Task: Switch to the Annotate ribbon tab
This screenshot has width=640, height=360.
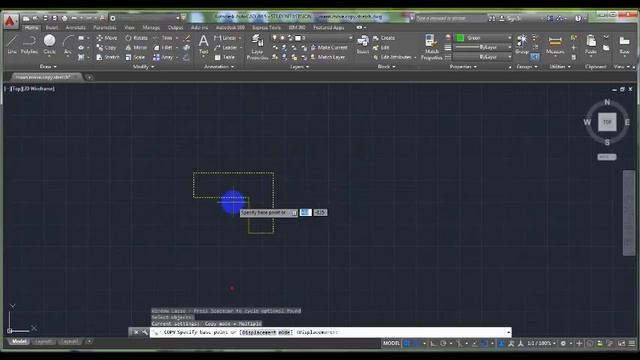Action: 76,28
